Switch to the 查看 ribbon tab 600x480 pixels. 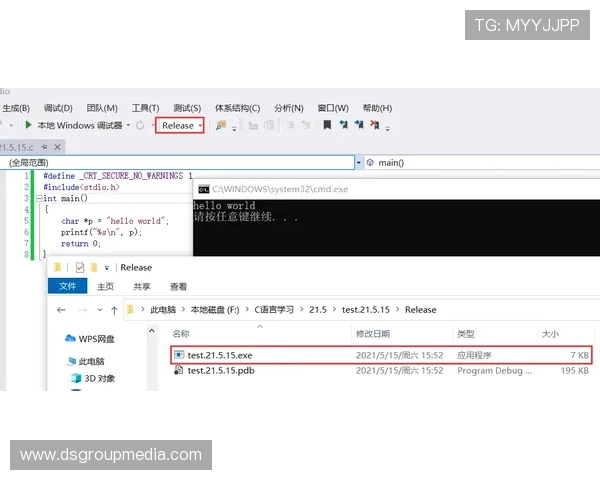coord(178,286)
